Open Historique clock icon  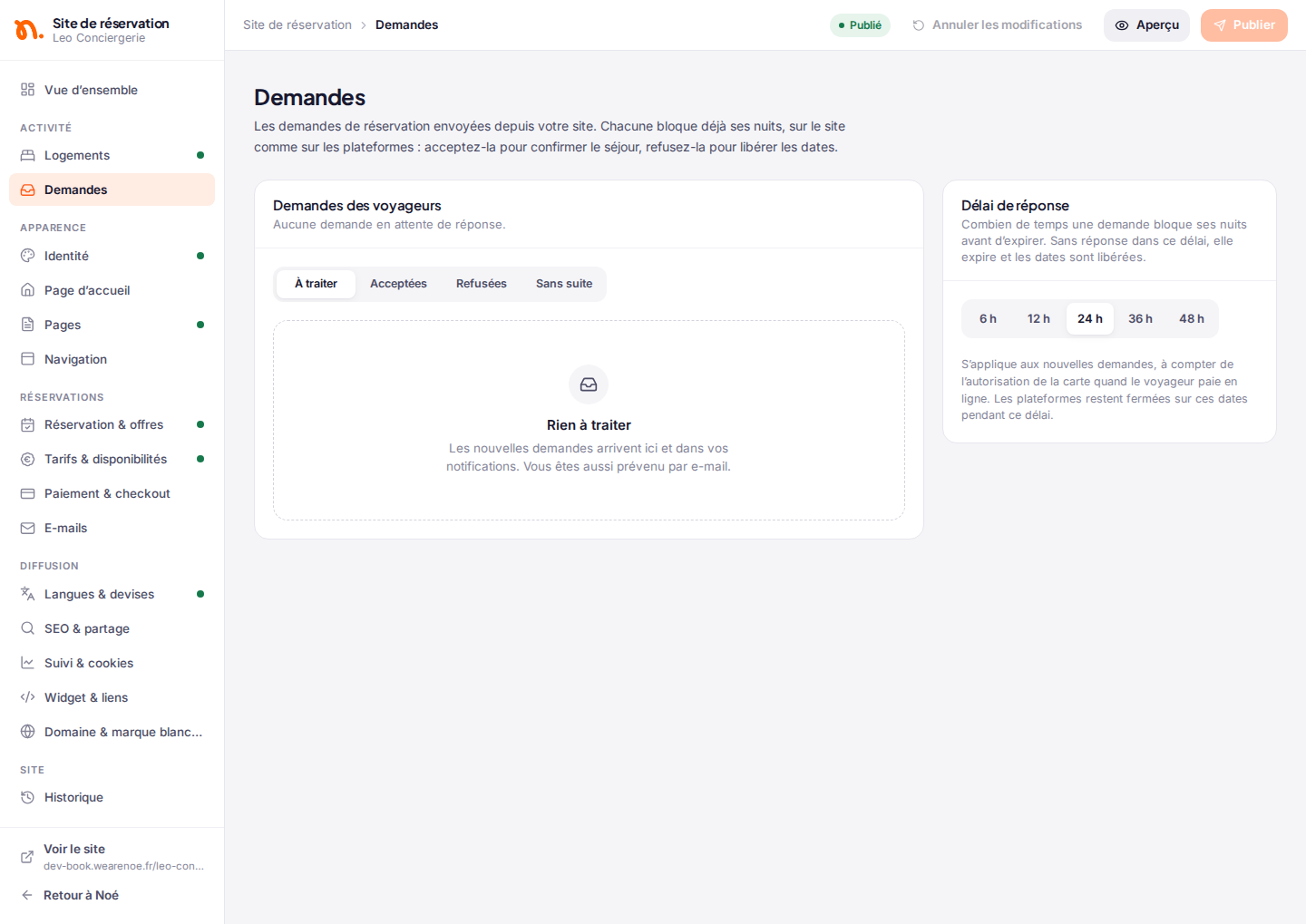[x=28, y=797]
